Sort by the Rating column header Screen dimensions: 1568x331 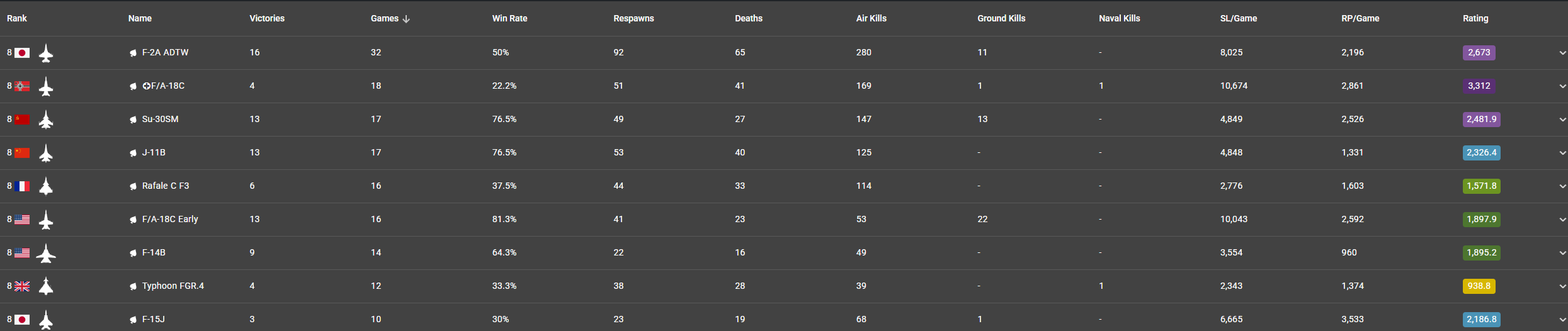(1475, 18)
